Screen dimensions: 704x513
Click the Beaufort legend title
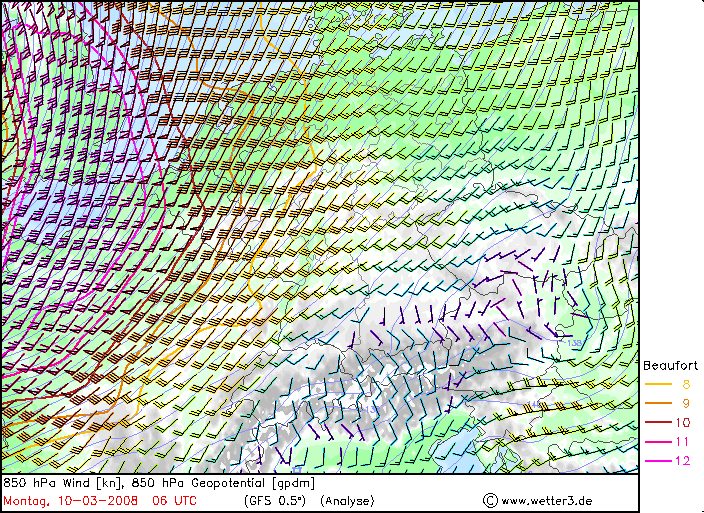[x=670, y=365]
